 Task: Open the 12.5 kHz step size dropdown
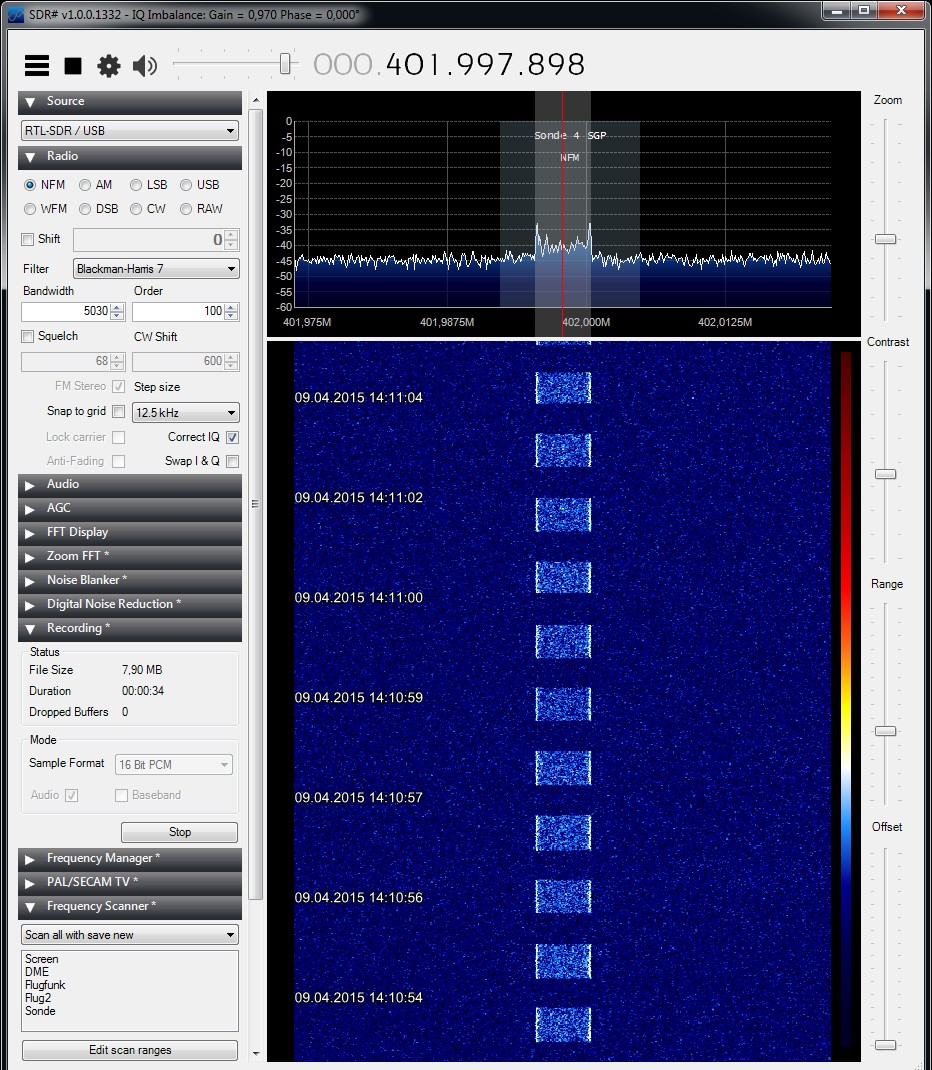pyautogui.click(x=186, y=413)
